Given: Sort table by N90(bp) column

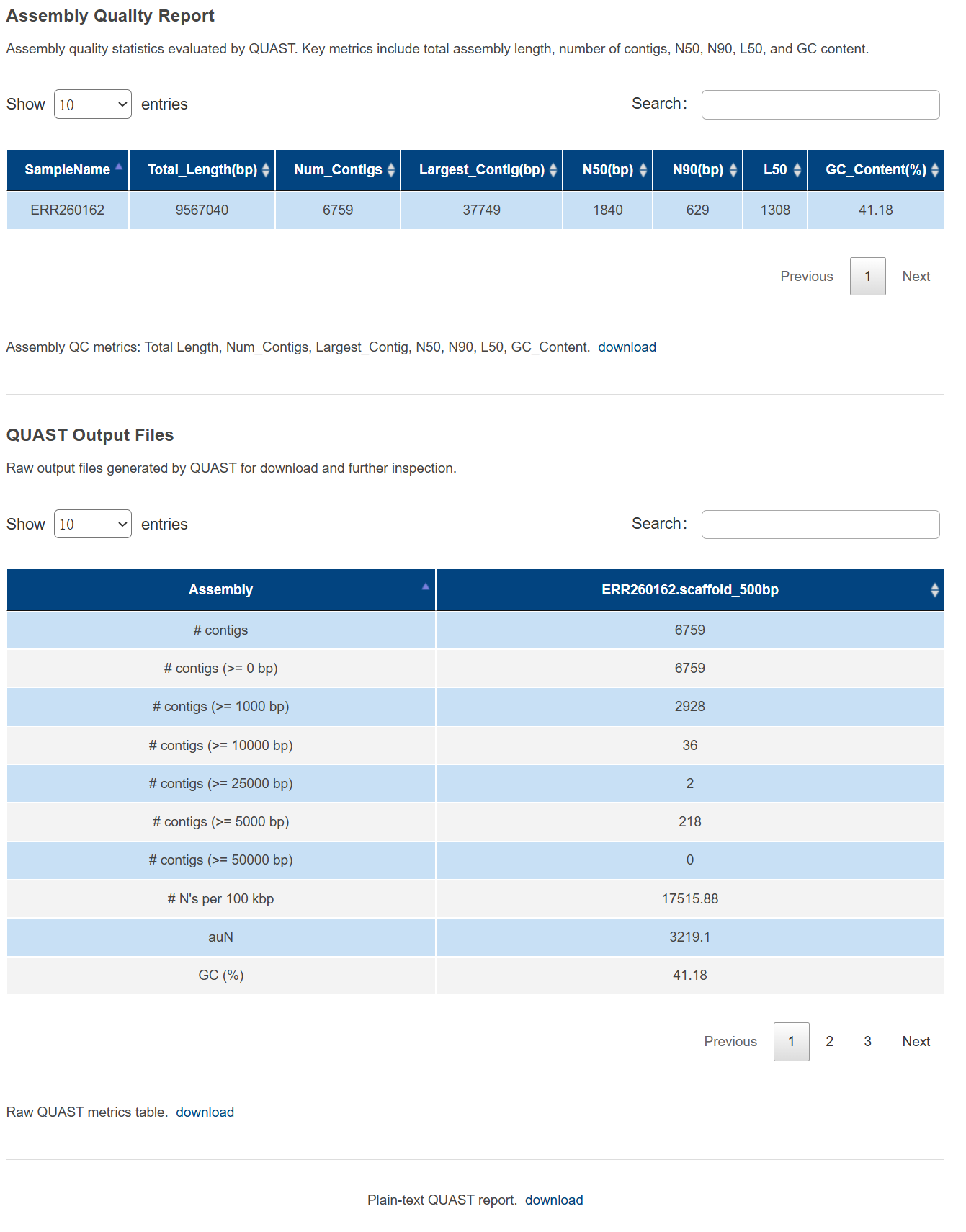Looking at the screenshot, I should [x=697, y=170].
